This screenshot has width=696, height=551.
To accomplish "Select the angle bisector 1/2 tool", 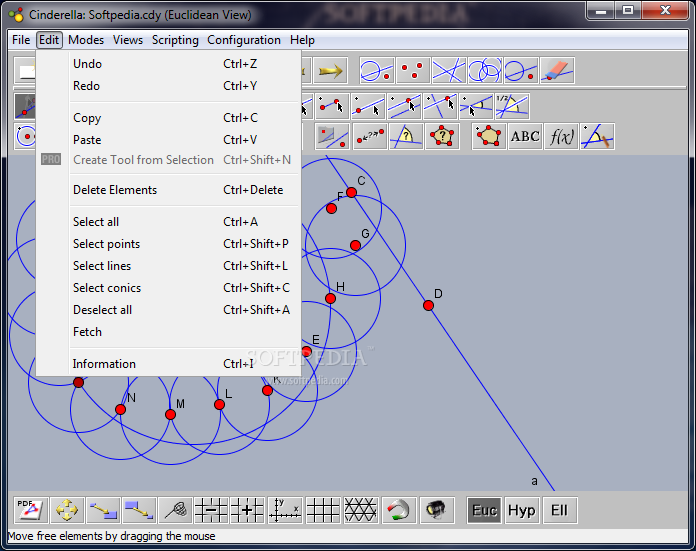I will 512,106.
